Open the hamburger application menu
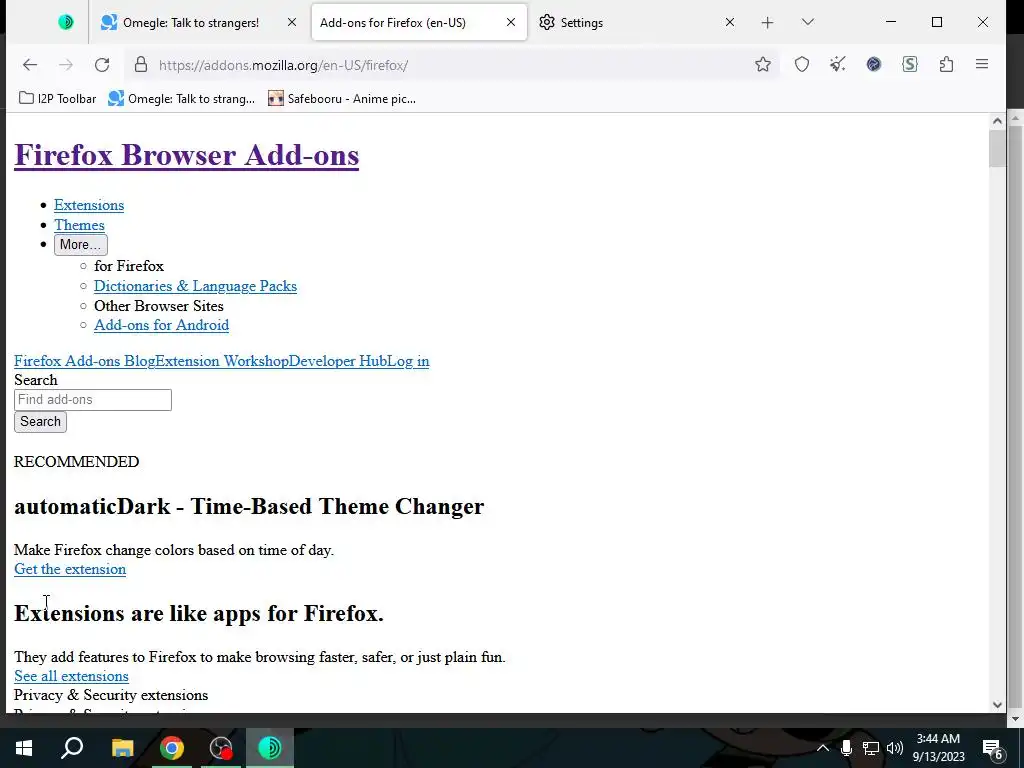This screenshot has height=768, width=1024. [982, 65]
